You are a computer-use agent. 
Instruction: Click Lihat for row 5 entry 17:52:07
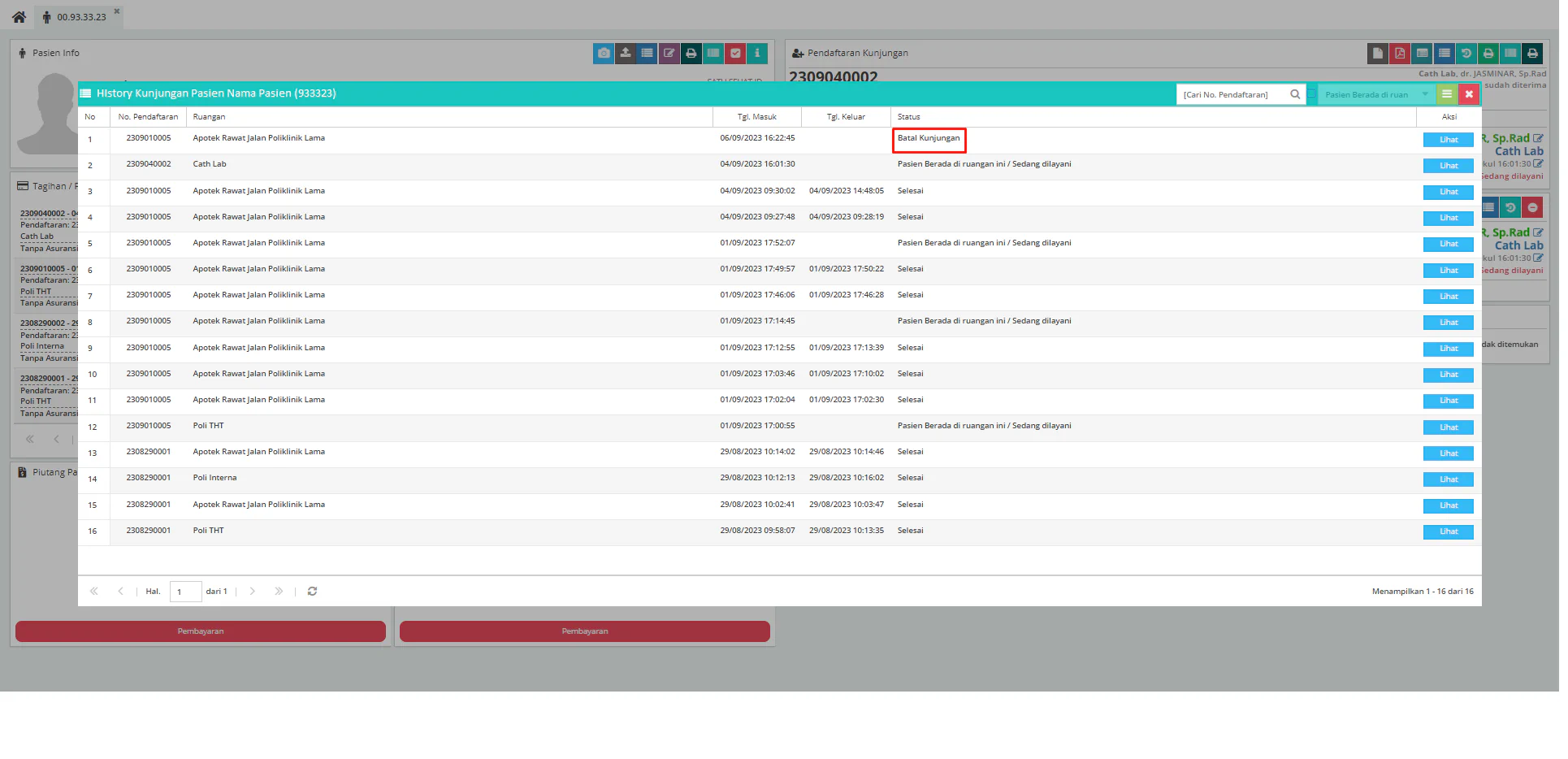tap(1449, 244)
